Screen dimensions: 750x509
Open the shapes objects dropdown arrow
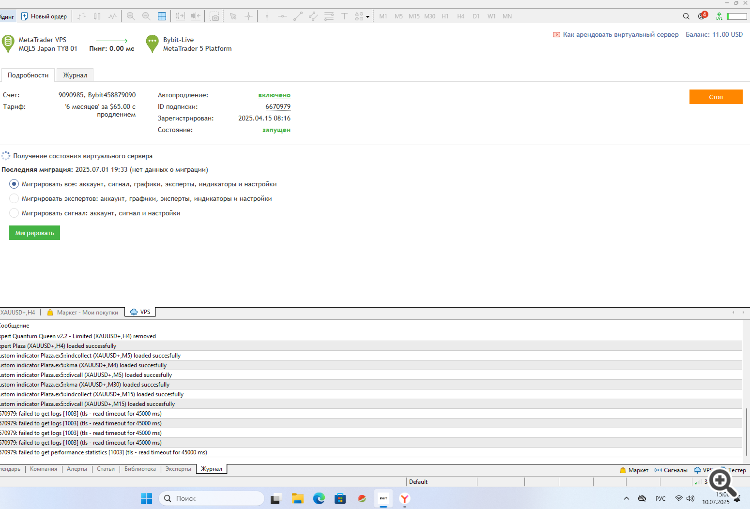(x=367, y=17)
